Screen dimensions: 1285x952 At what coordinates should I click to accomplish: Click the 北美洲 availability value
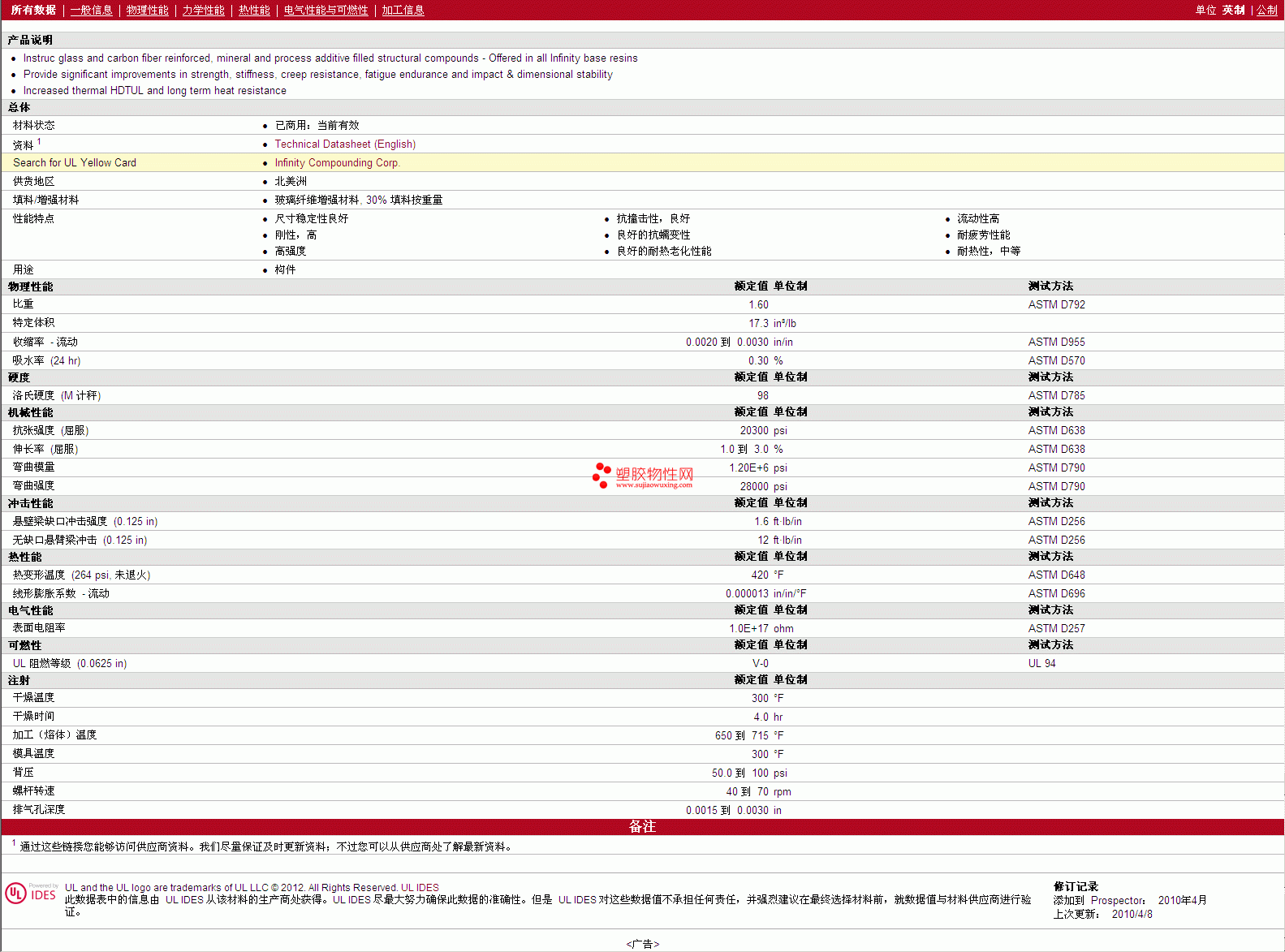point(291,181)
